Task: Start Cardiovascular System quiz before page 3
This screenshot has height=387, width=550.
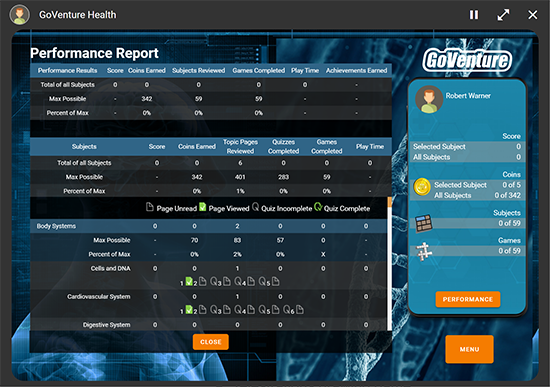Action: pos(213,309)
